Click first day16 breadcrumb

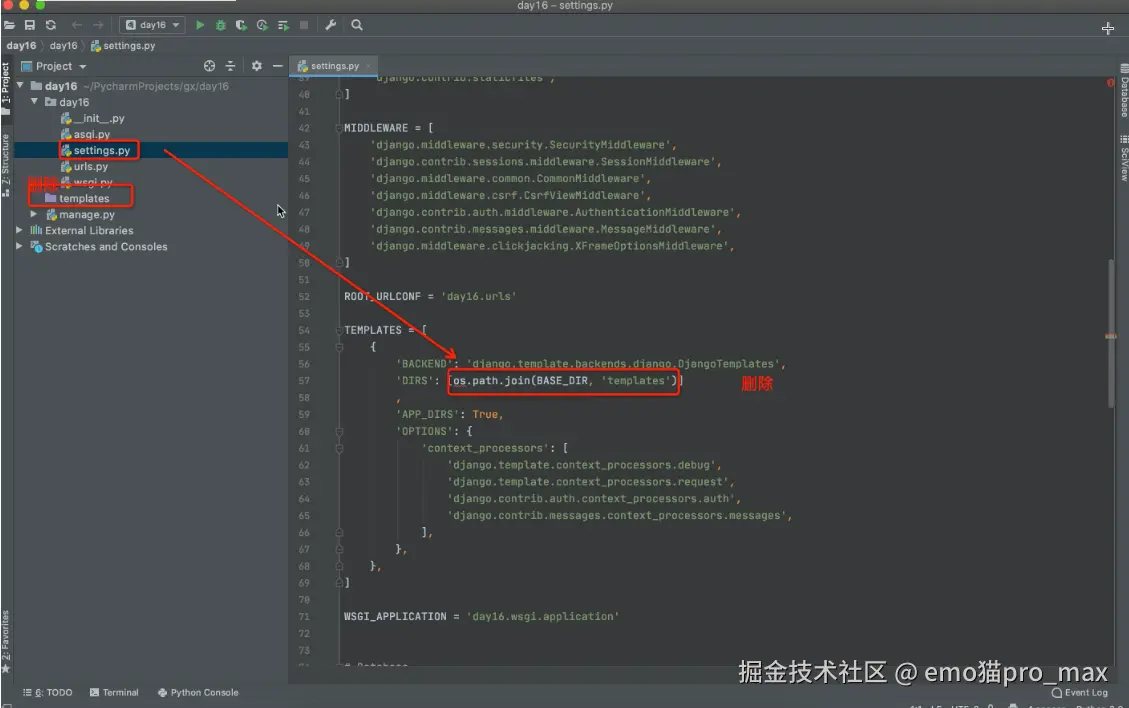[x=21, y=45]
